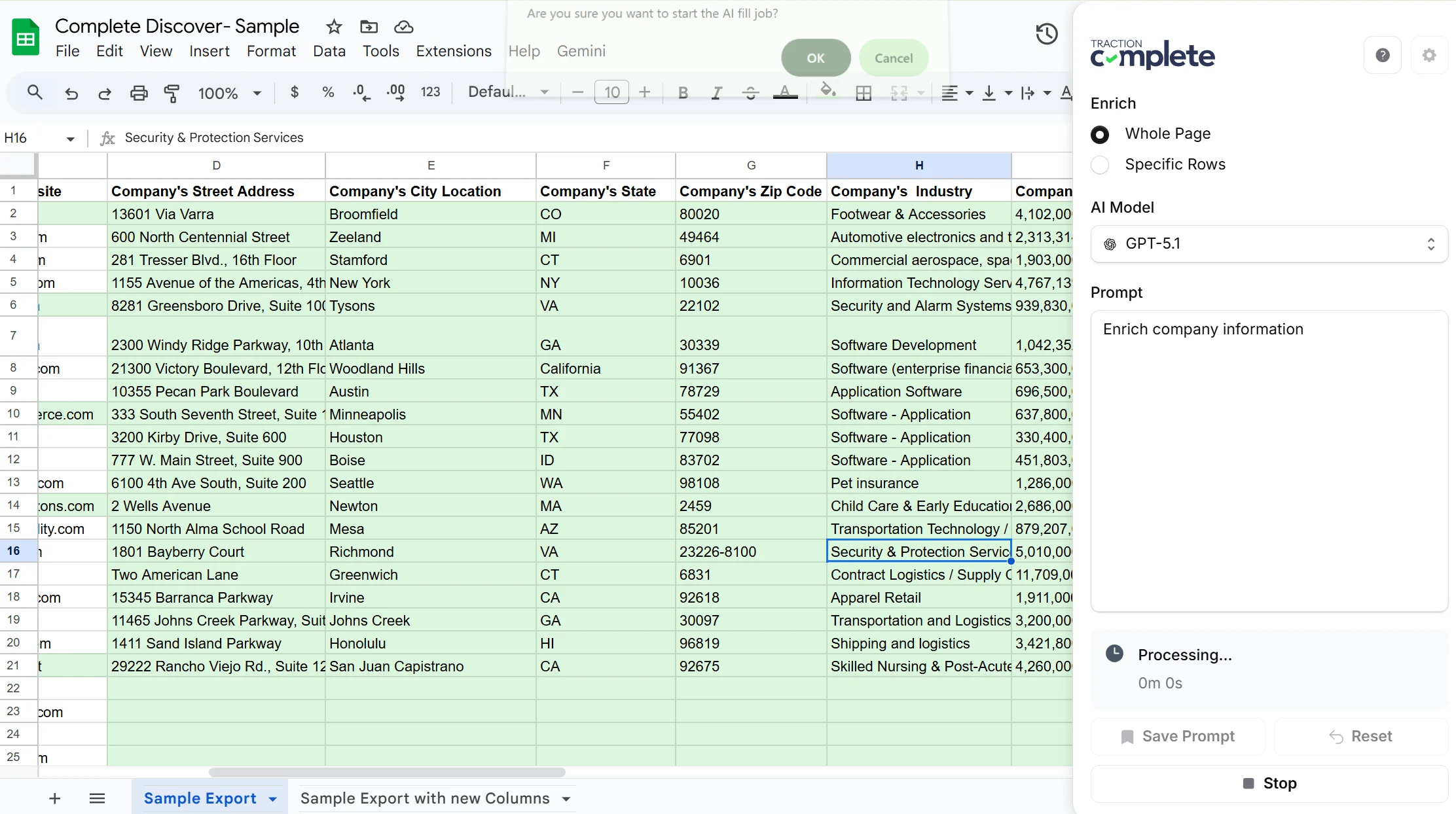Image resolution: width=1456 pixels, height=814 pixels.
Task: Open the Traction Complete help icon
Action: coord(1382,55)
